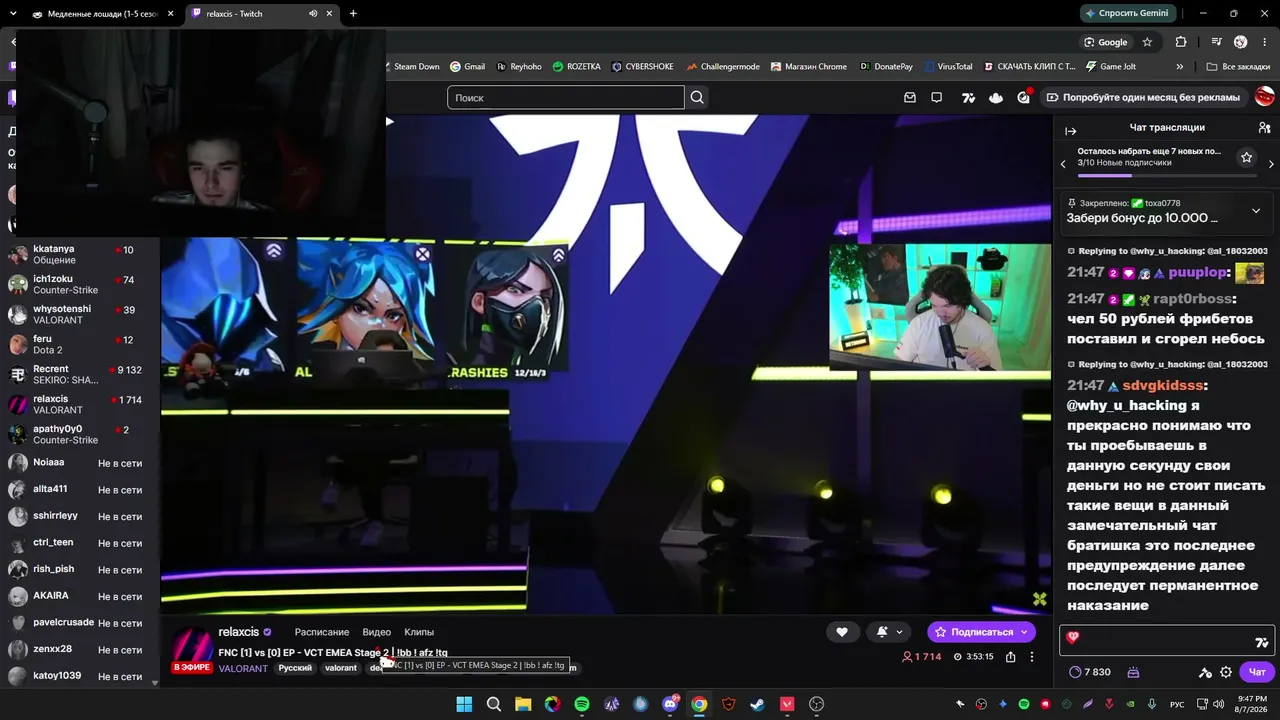Expand the pinned message chevron
This screenshot has width=1280, height=720.
coord(1256,211)
